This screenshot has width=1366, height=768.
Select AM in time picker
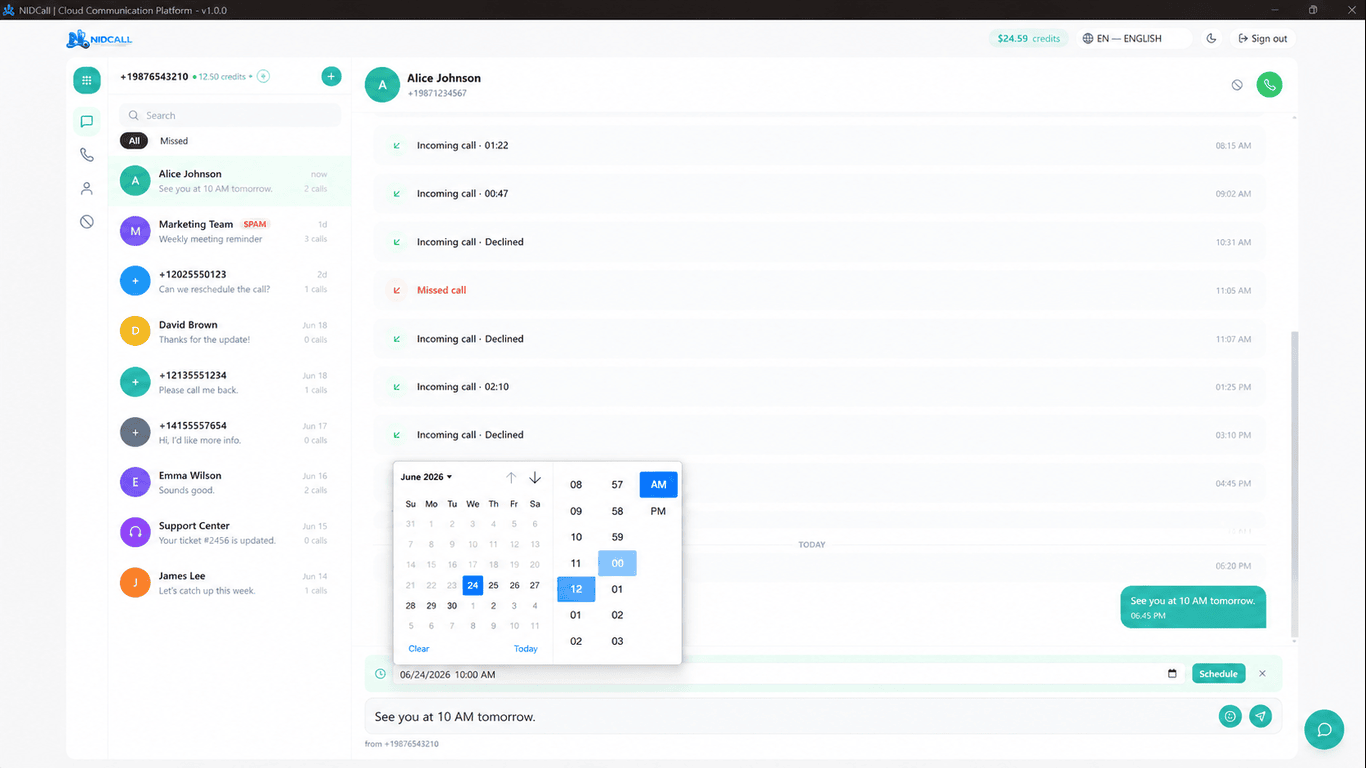tap(658, 485)
